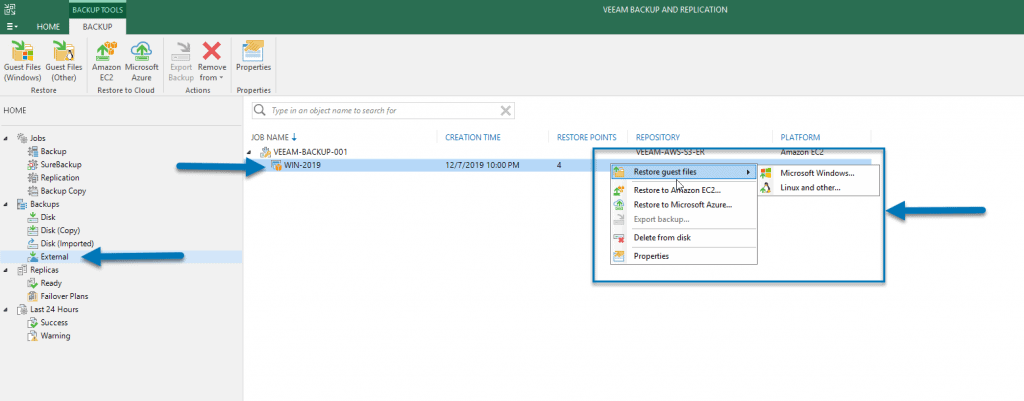Image resolution: width=1024 pixels, height=401 pixels.
Task: Click Delete from disk menu entry
Action: pyautogui.click(x=661, y=237)
